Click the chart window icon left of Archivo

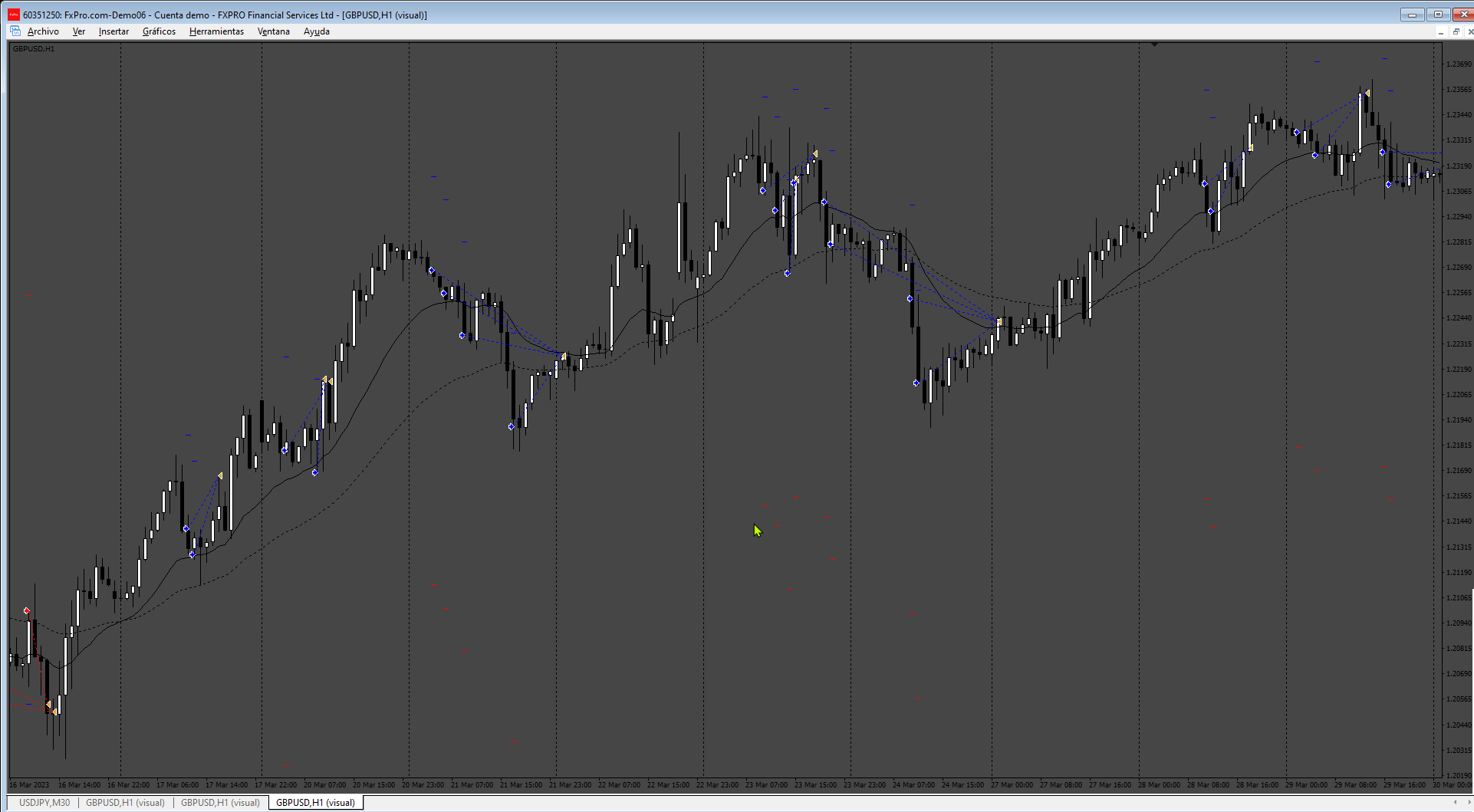pos(15,31)
